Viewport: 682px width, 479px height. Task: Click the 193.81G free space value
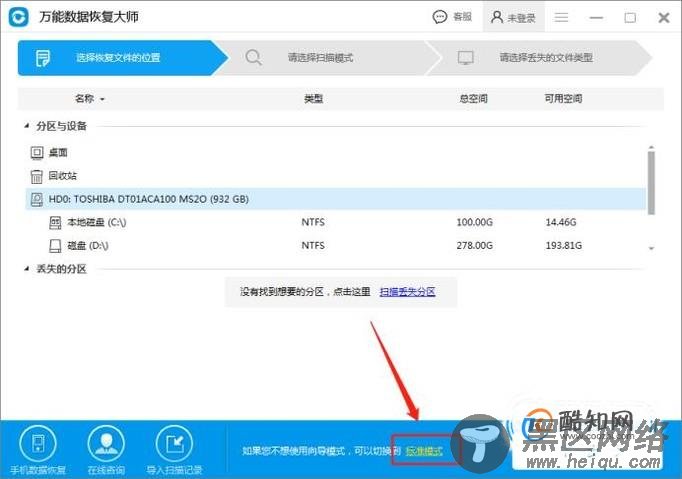(564, 246)
